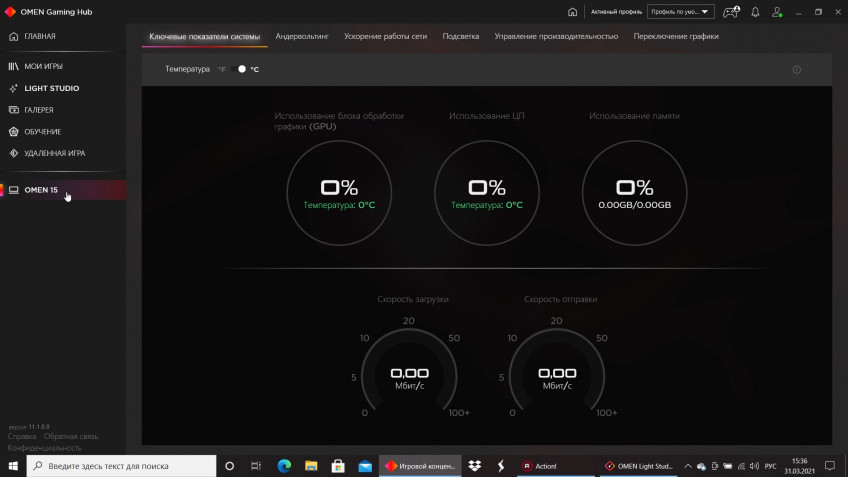Open the Action Center notifications
Image resolution: width=848 pixels, height=477 pixels.
point(830,466)
